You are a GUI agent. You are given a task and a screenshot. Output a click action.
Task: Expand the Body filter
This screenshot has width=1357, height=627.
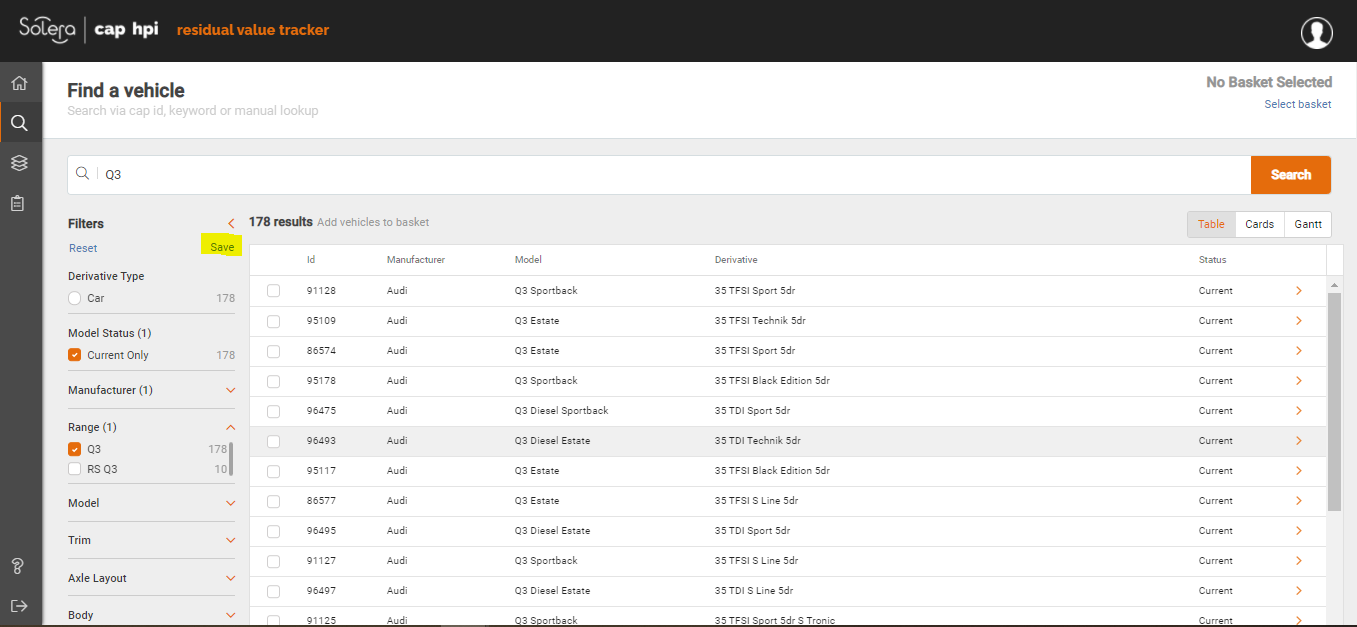pos(231,616)
